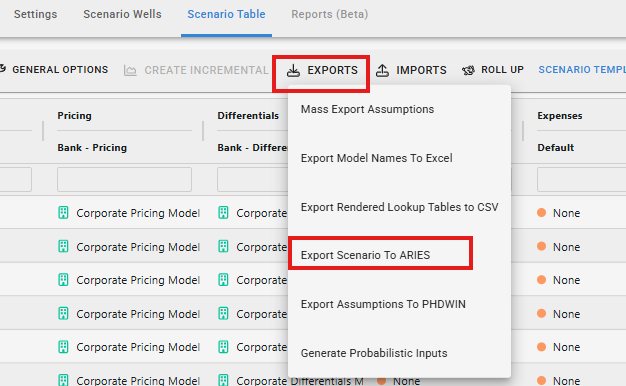Click the General Options gear icon

tap(2, 69)
